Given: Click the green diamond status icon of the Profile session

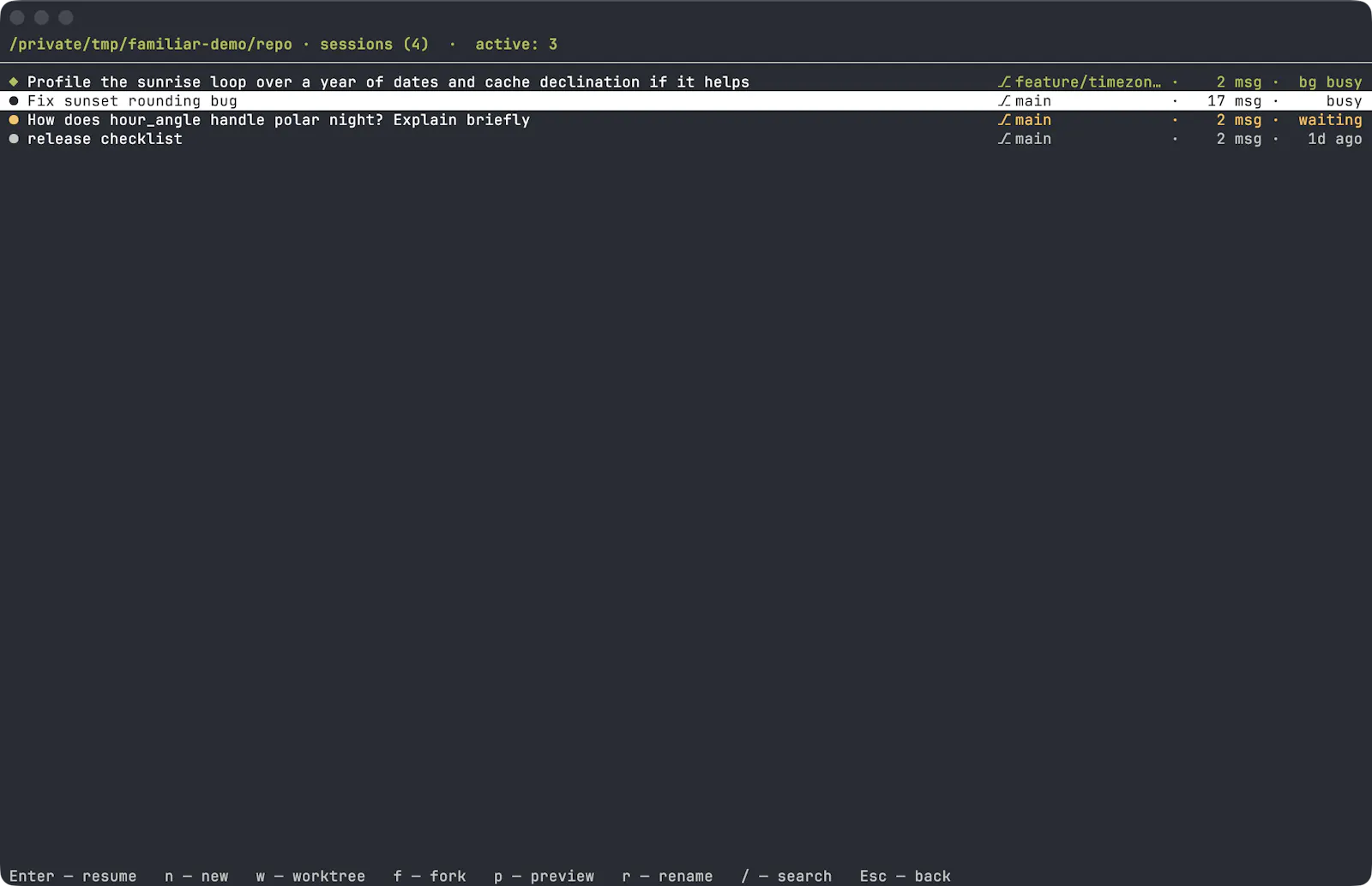Looking at the screenshot, I should (14, 81).
